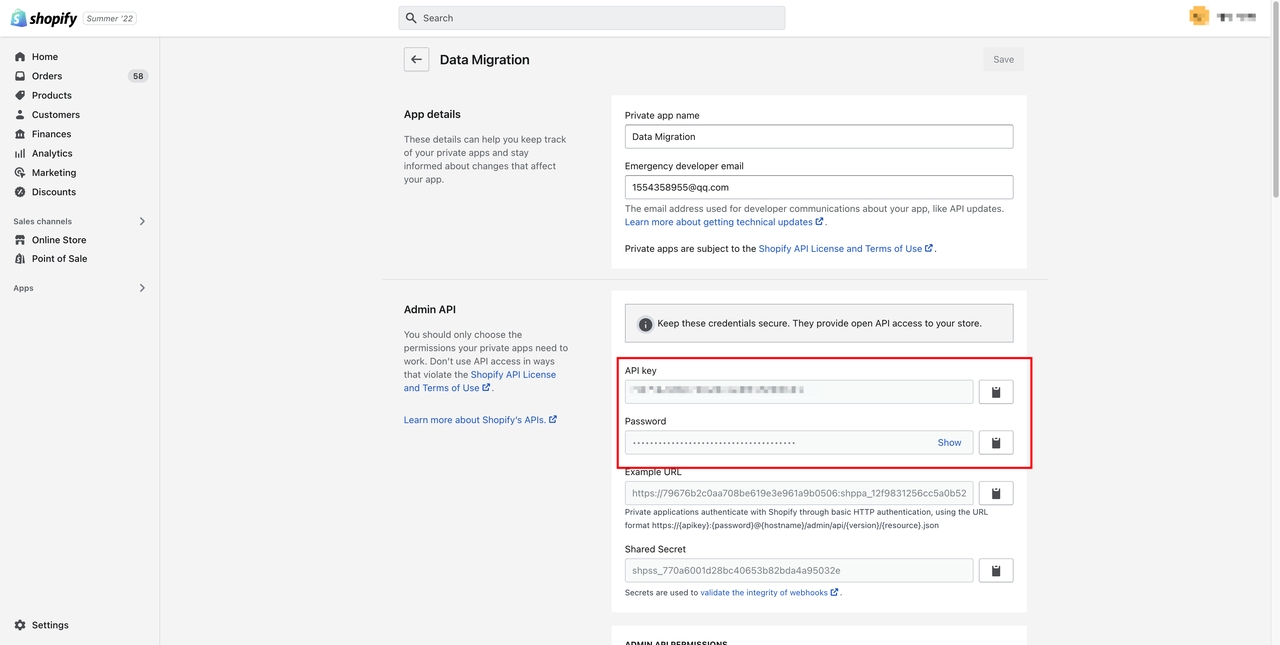This screenshot has height=645, width=1280.
Task: Click the Online Store storefront icon
Action: click(20, 240)
